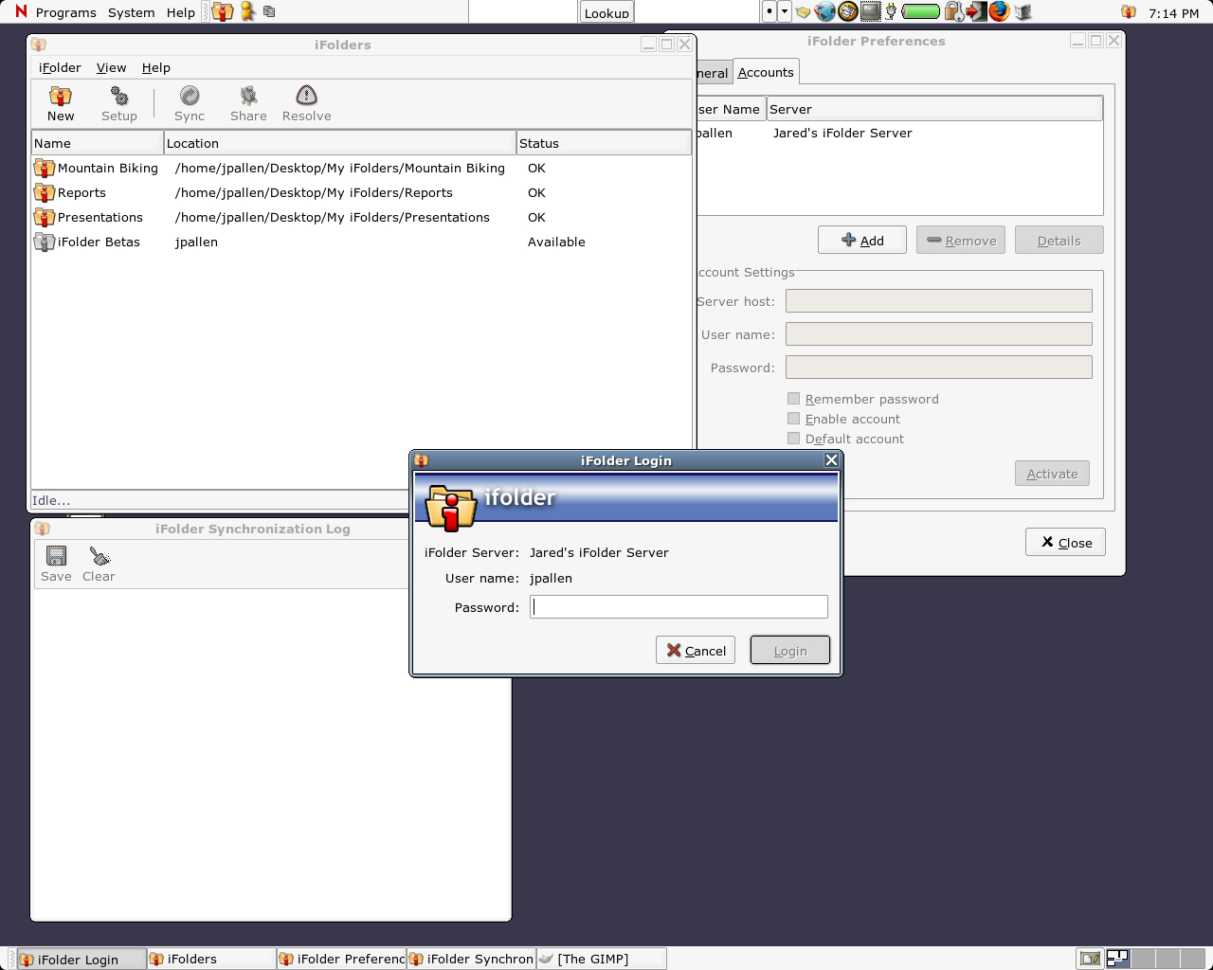Cancel the iFolder Login dialog
Screen dimensions: 1213x970
point(695,650)
